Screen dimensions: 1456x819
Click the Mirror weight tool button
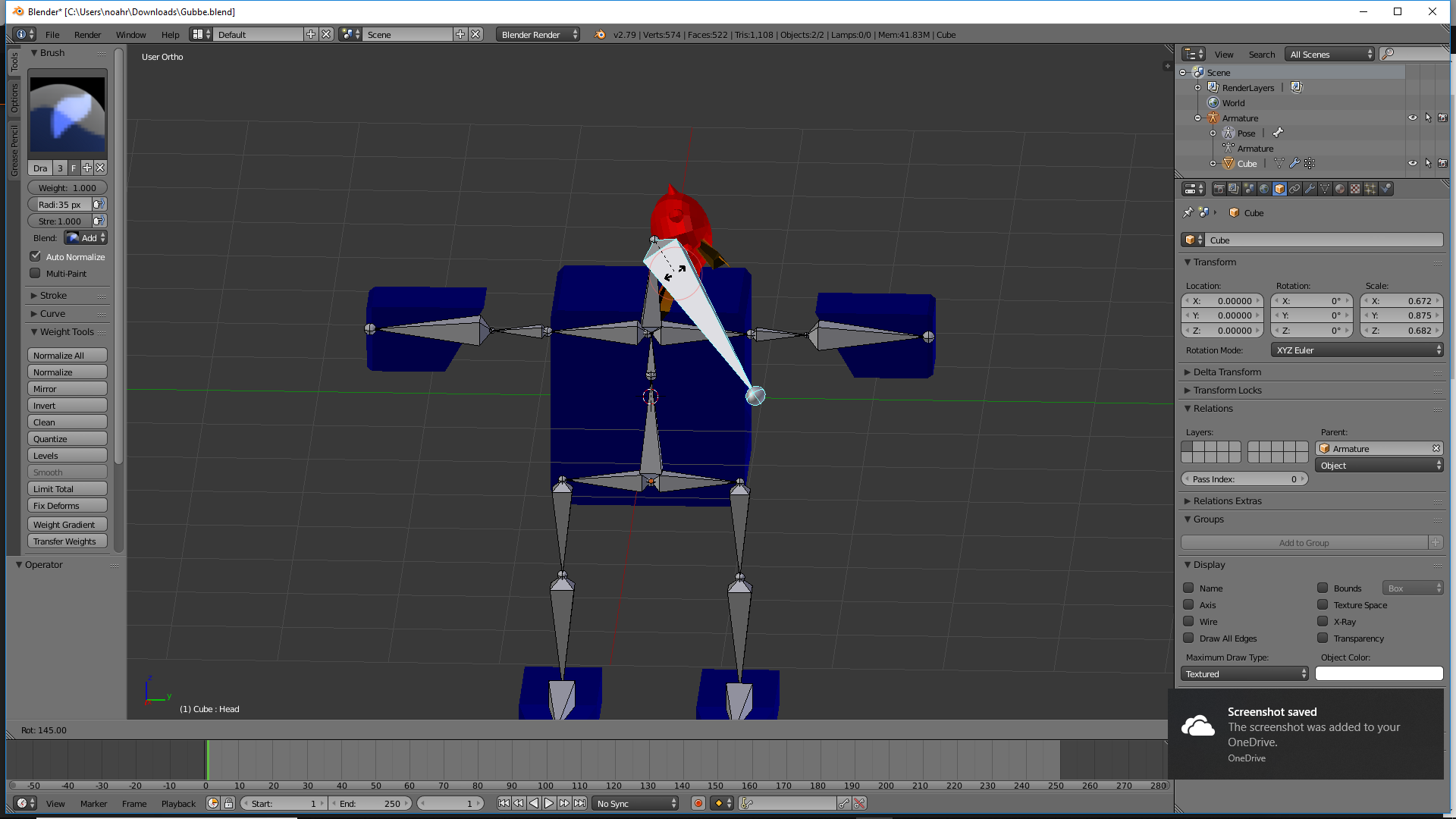click(67, 388)
